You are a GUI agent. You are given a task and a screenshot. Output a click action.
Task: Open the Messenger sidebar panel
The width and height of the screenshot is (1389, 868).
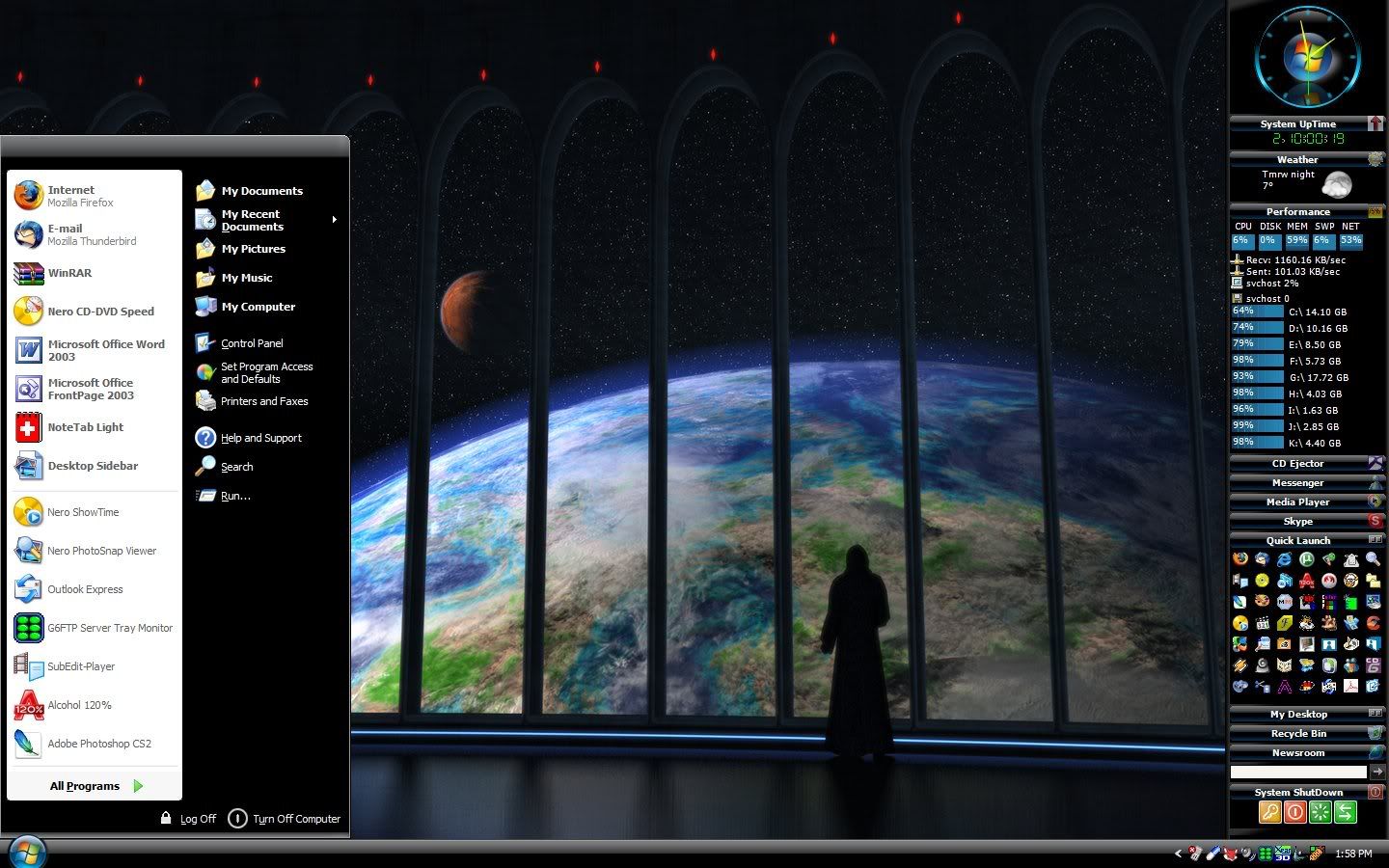[1307, 482]
